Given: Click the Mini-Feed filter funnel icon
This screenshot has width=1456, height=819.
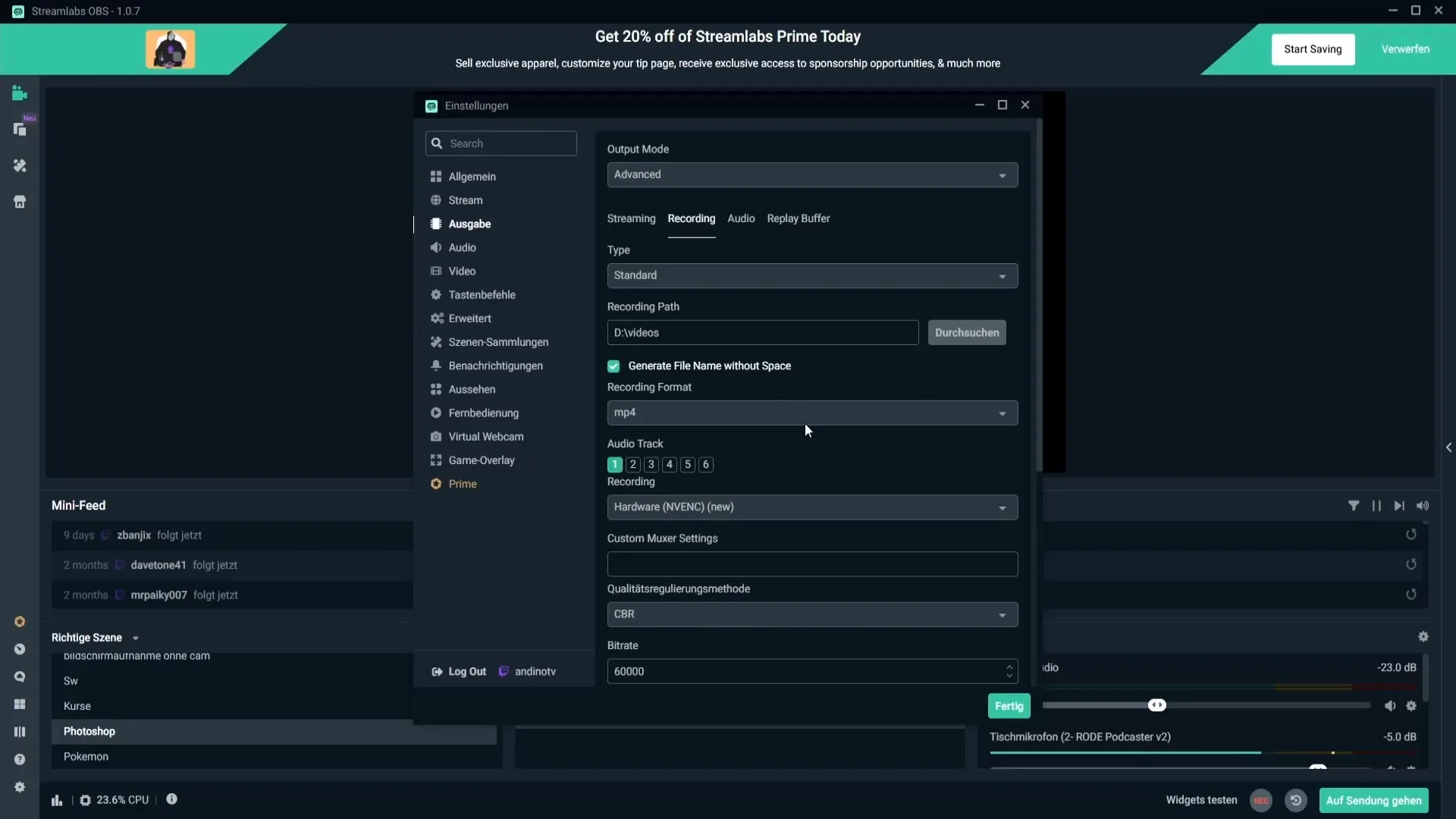Looking at the screenshot, I should [x=1354, y=506].
